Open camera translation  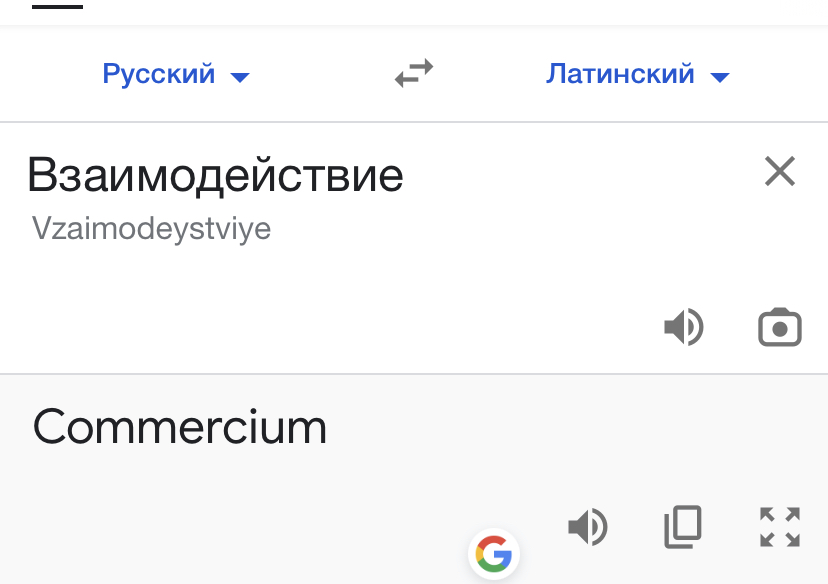coord(780,327)
